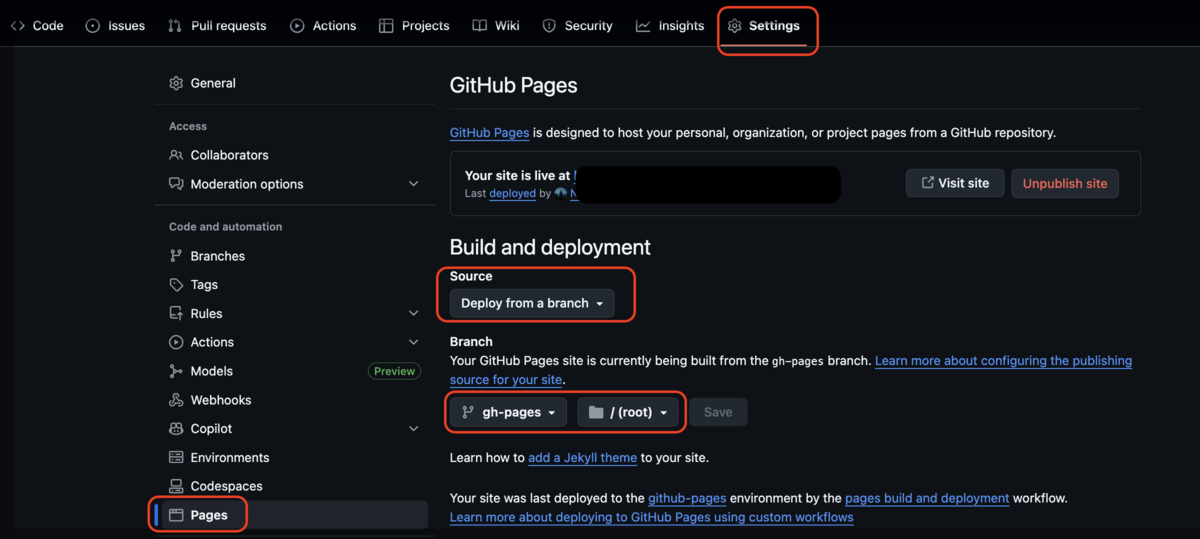The image size is (1200, 539).
Task: Click the Projects table icon
Action: click(x=386, y=26)
